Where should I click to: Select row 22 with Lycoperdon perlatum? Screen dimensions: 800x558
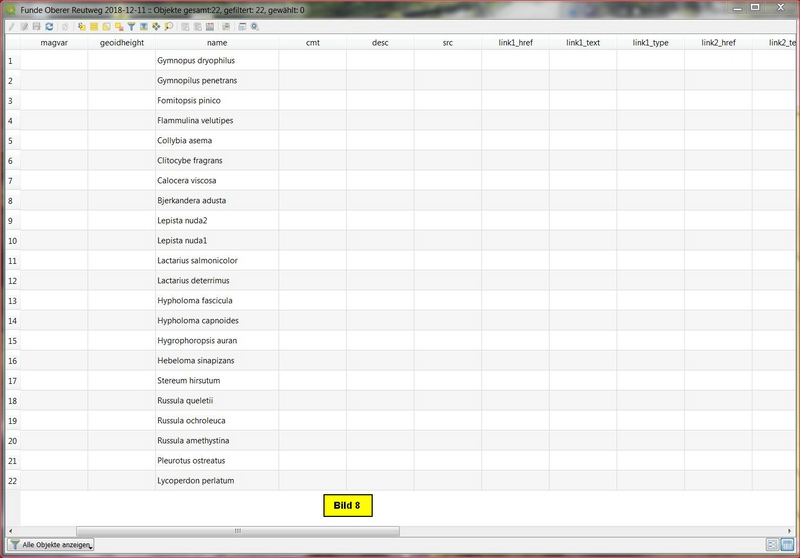coord(10,481)
